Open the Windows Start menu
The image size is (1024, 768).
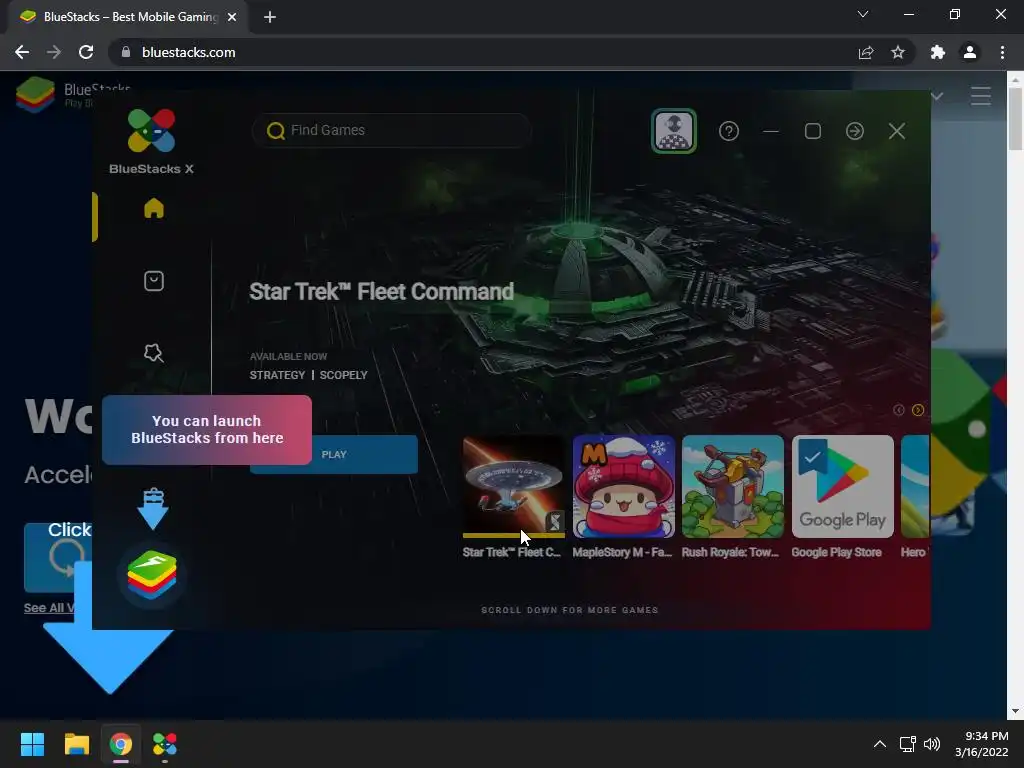coord(32,744)
